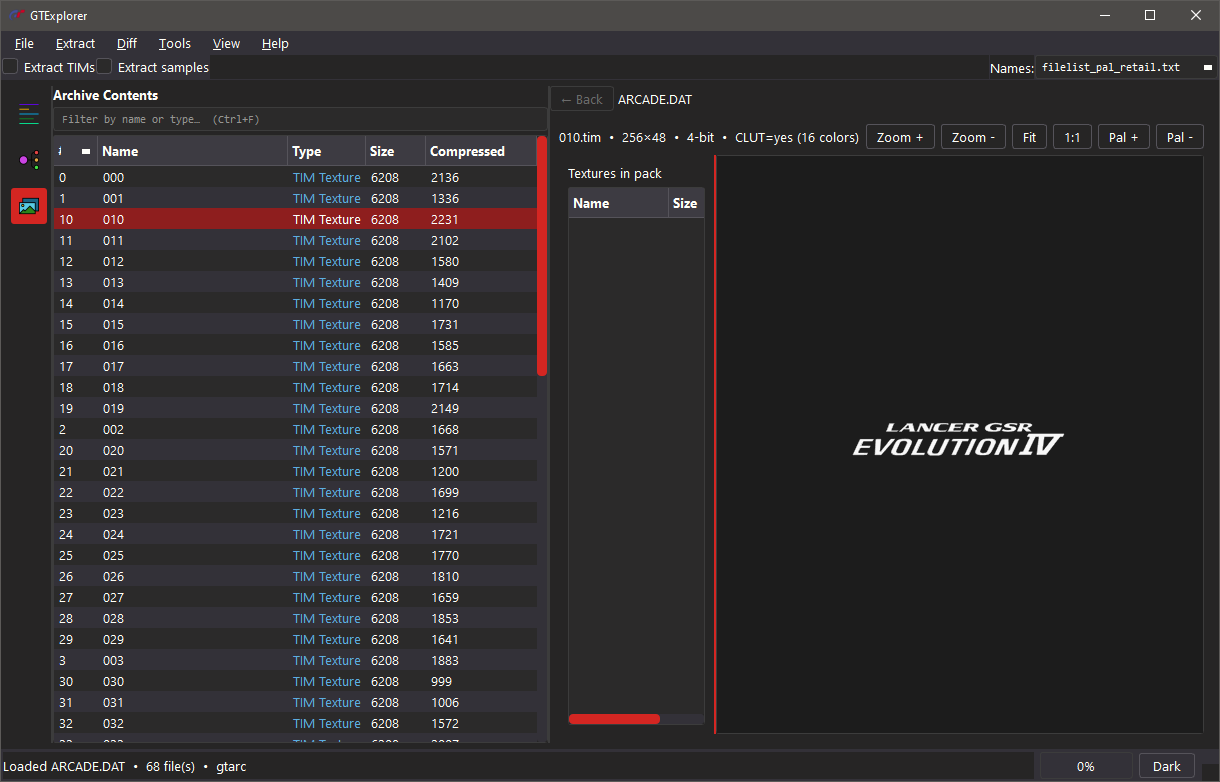Click the GTExplorer app icon in title bar
This screenshot has width=1220, height=782.
[x=17, y=15]
